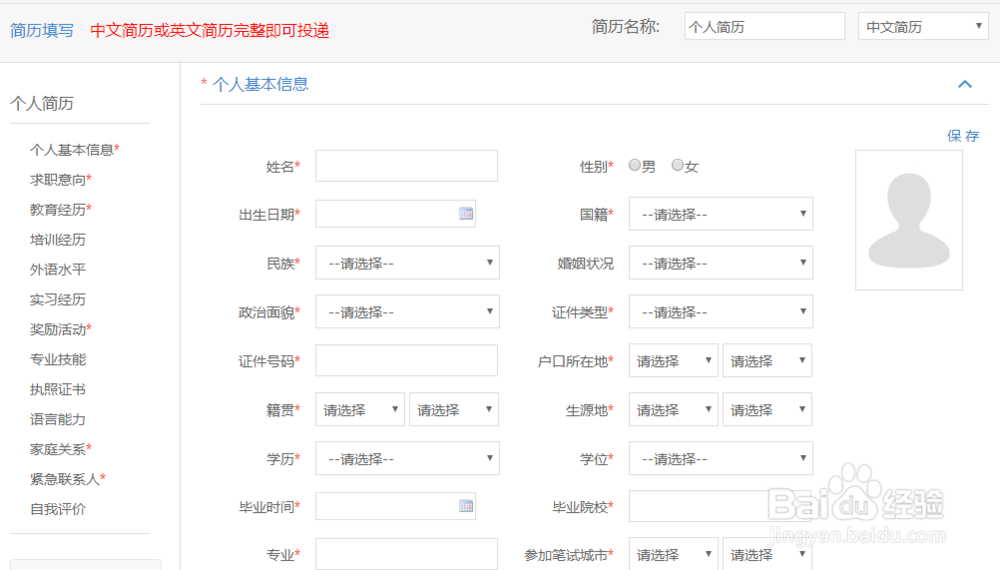Open the second 参加笔试城市 dropdown
Viewport: 1000px width, 570px height.
767,554
